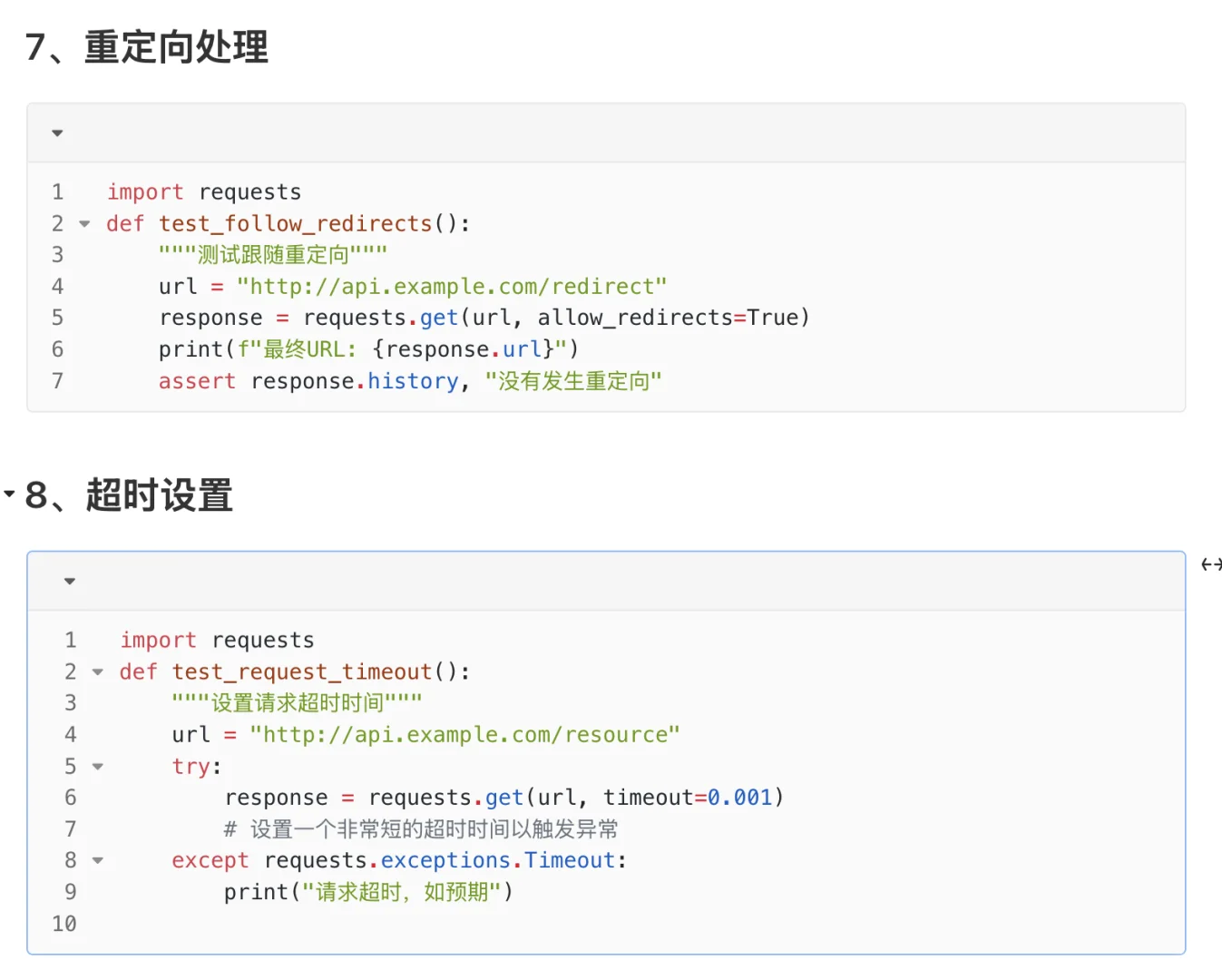Viewport: 1222px width, 980px height.
Task: Click the assert response.history line
Action: [410, 381]
